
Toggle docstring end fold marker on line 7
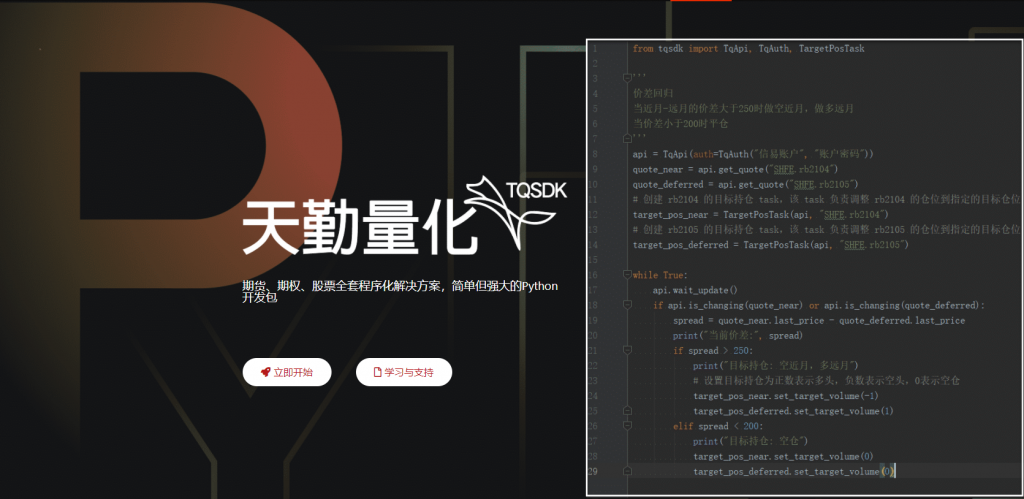(x=628, y=138)
